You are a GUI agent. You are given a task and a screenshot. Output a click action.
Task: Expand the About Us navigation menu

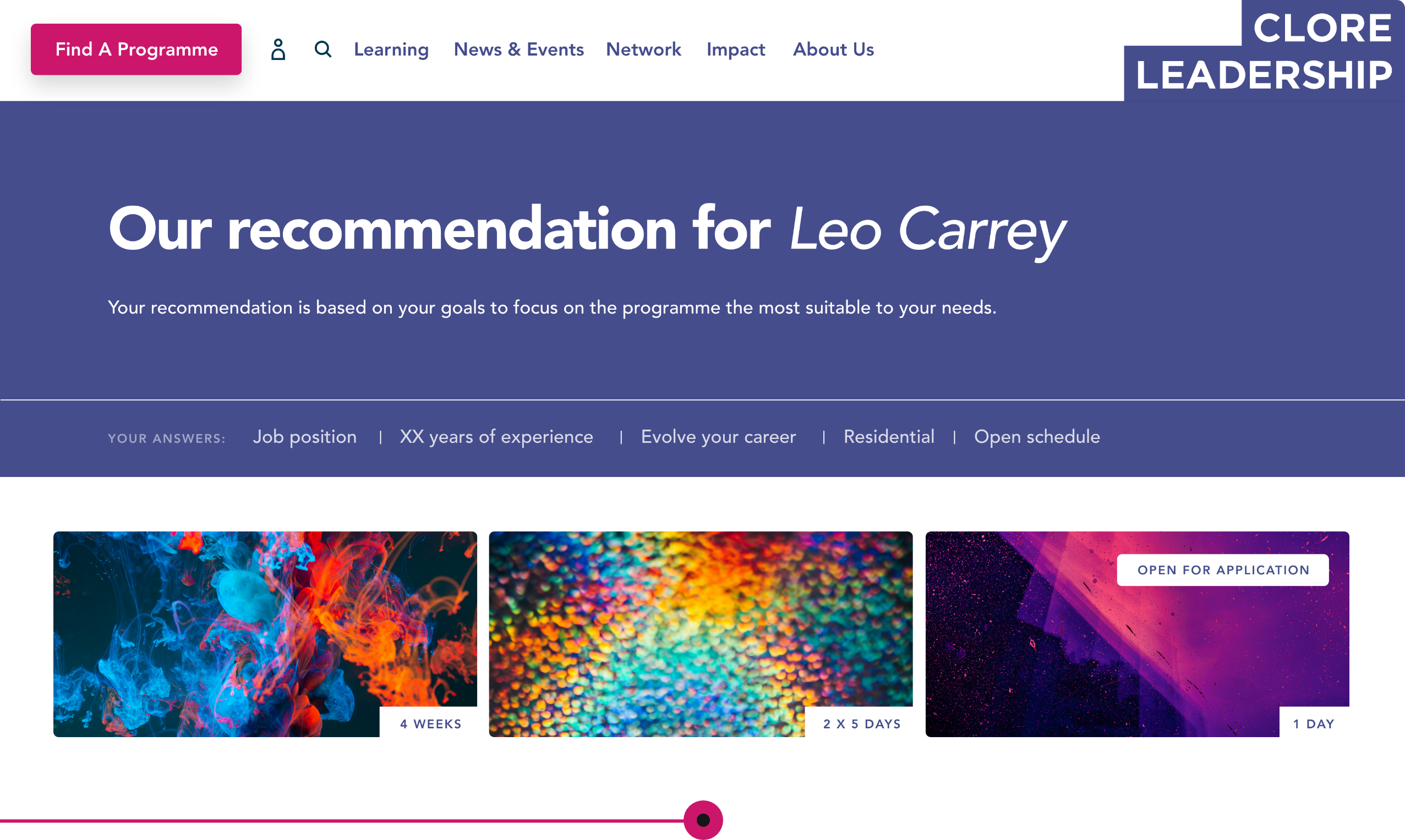tap(833, 49)
